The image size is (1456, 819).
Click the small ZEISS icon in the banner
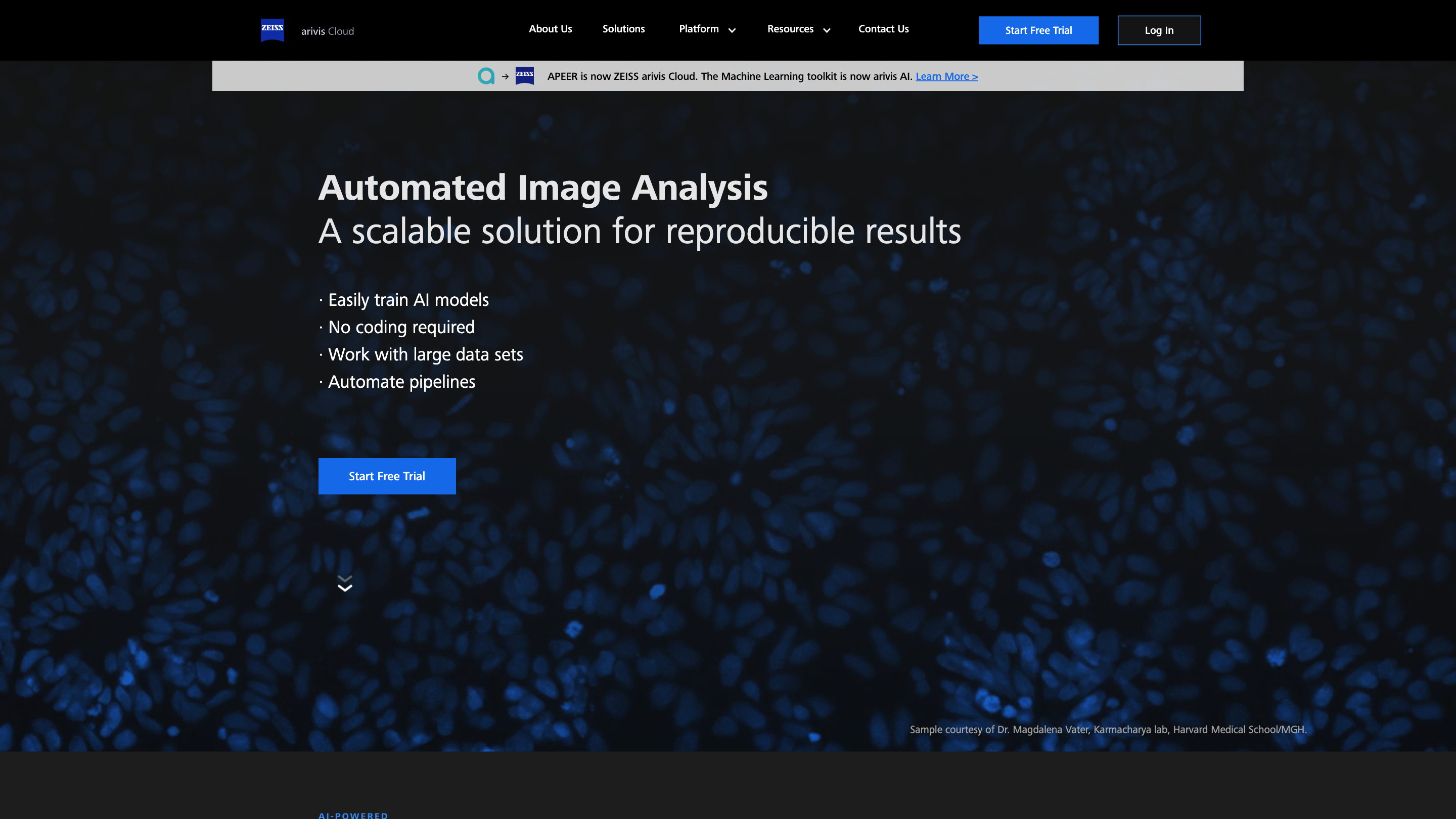[524, 76]
